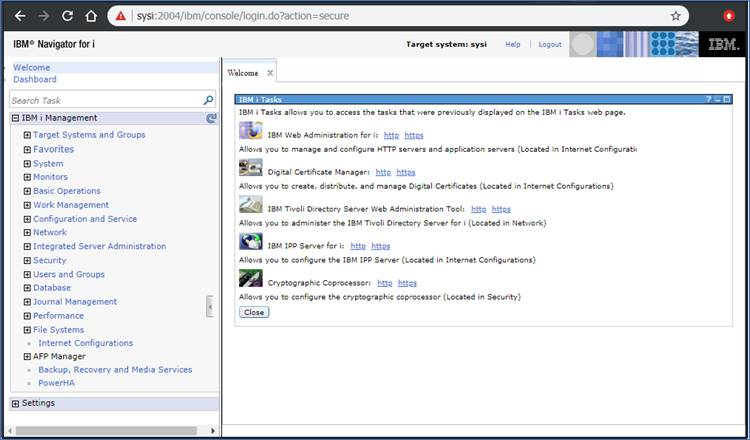The width and height of the screenshot is (750, 440).
Task: Expand the Favorites node
Action: (27, 150)
